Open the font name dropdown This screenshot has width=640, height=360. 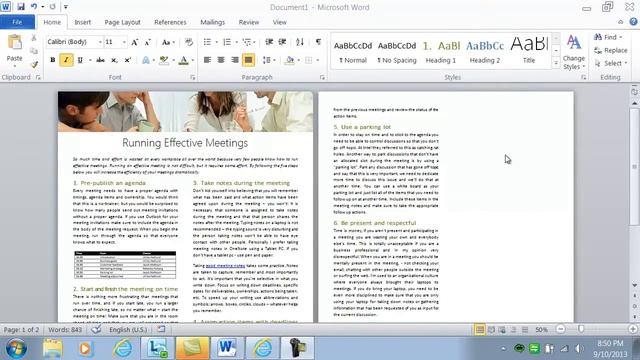(x=100, y=42)
